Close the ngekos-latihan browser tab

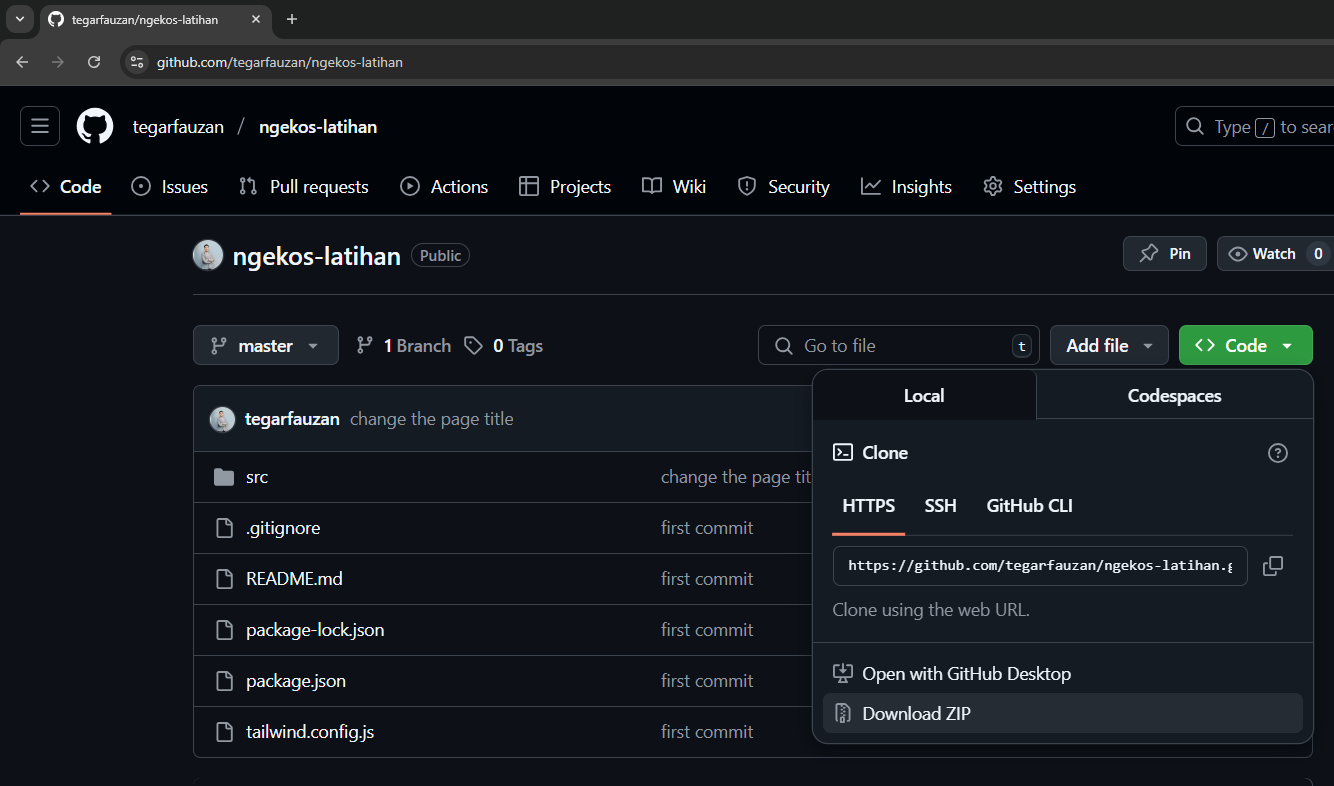pyautogui.click(x=255, y=19)
